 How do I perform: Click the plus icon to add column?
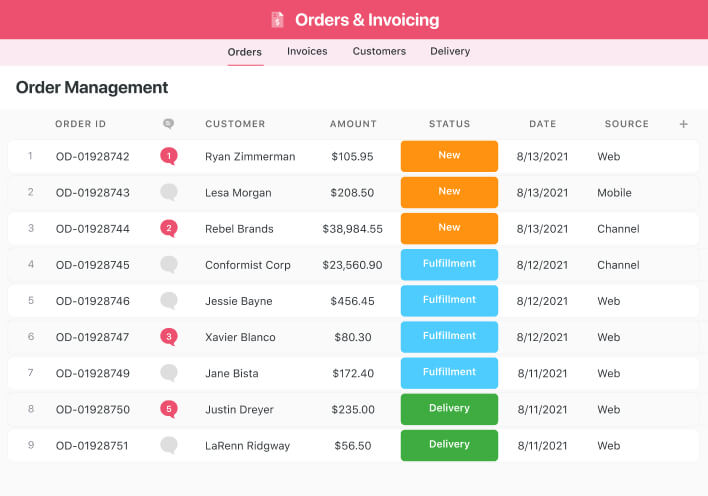pyautogui.click(x=684, y=124)
